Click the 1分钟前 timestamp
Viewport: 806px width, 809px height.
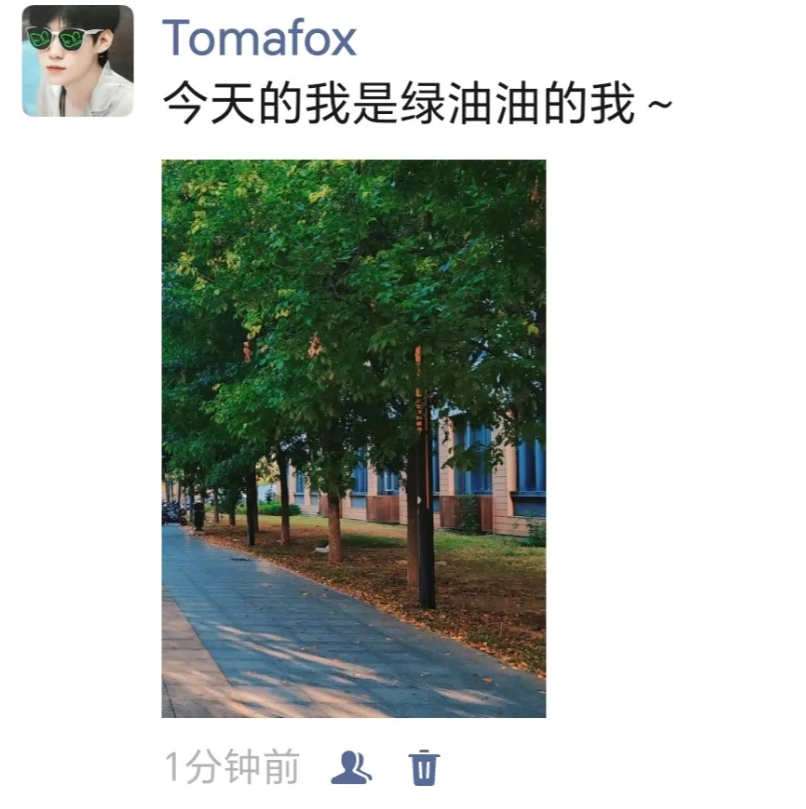coord(232,767)
